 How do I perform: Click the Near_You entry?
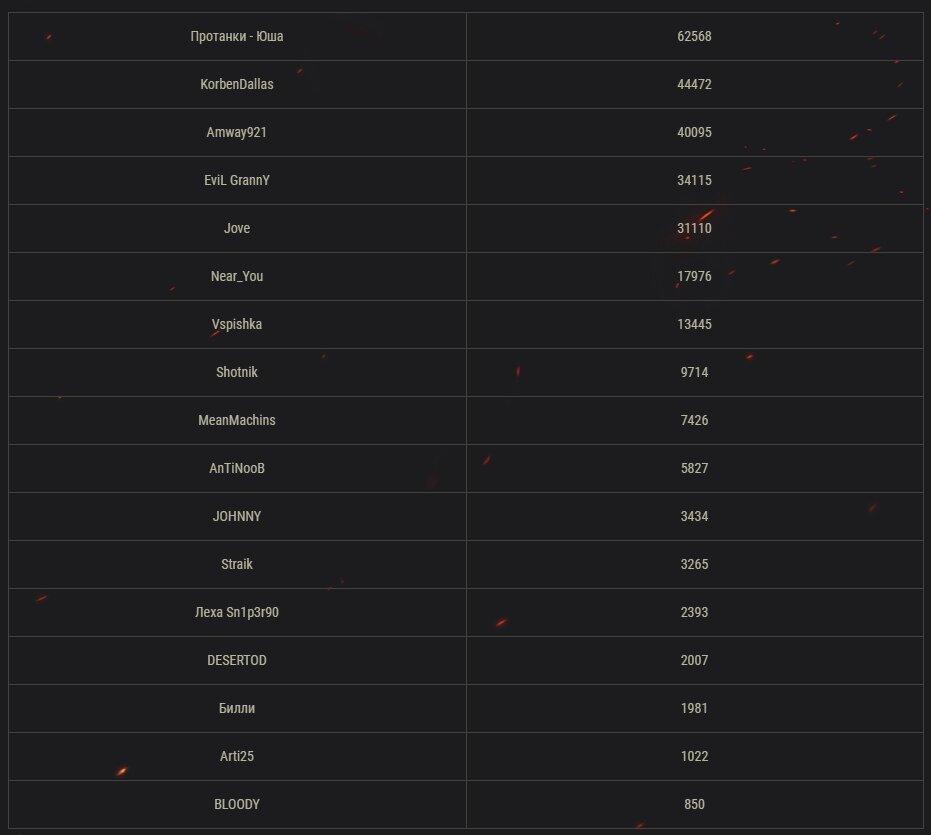[x=237, y=276]
